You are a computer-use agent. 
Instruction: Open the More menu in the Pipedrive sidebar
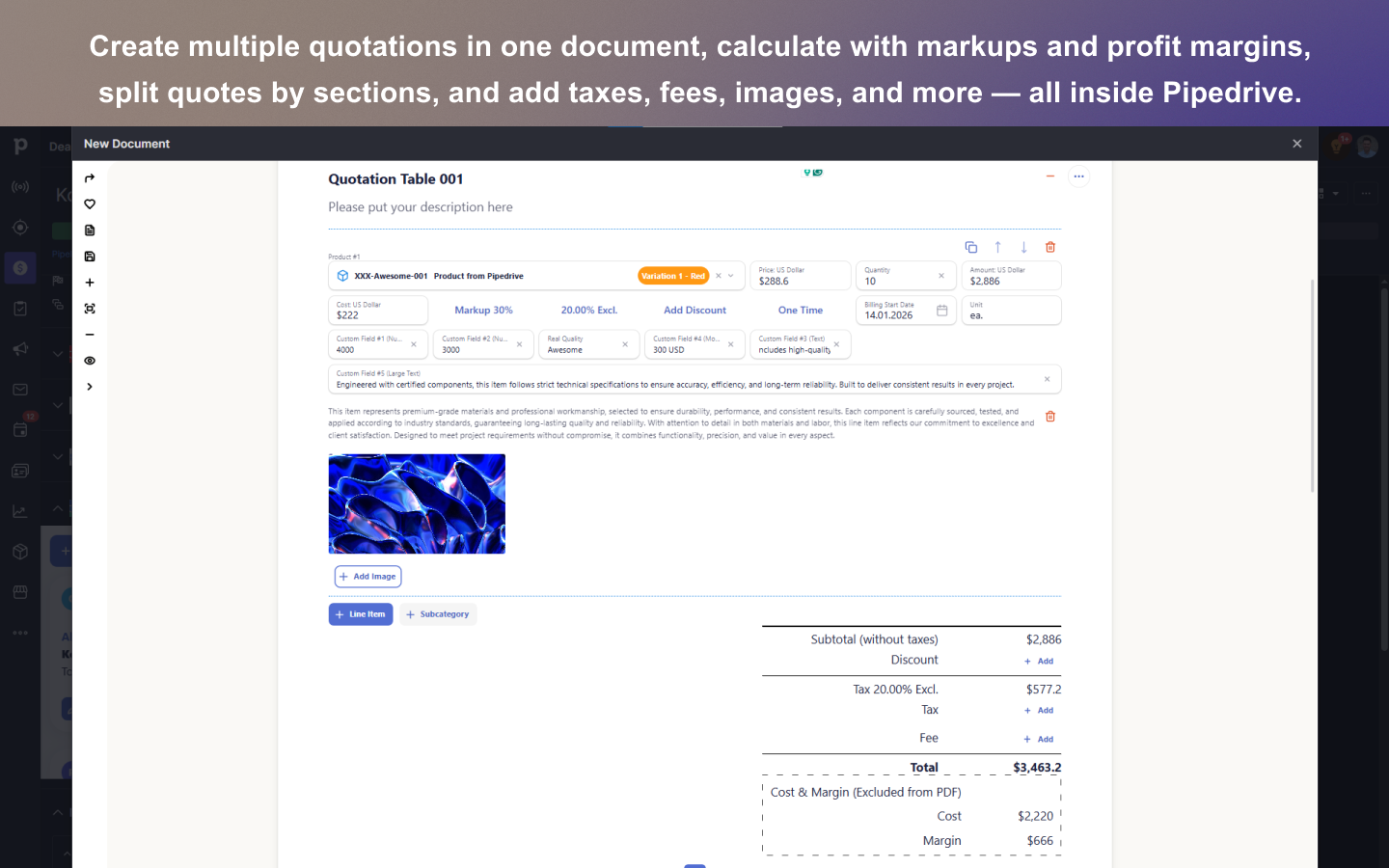click(x=20, y=632)
